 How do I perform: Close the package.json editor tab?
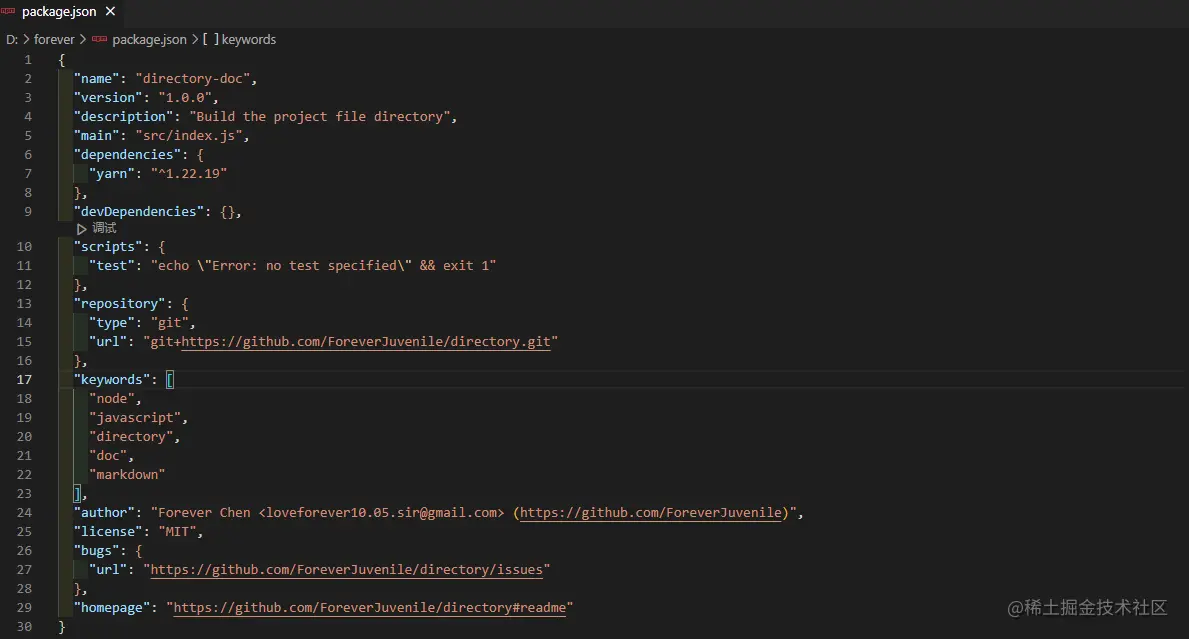click(109, 12)
